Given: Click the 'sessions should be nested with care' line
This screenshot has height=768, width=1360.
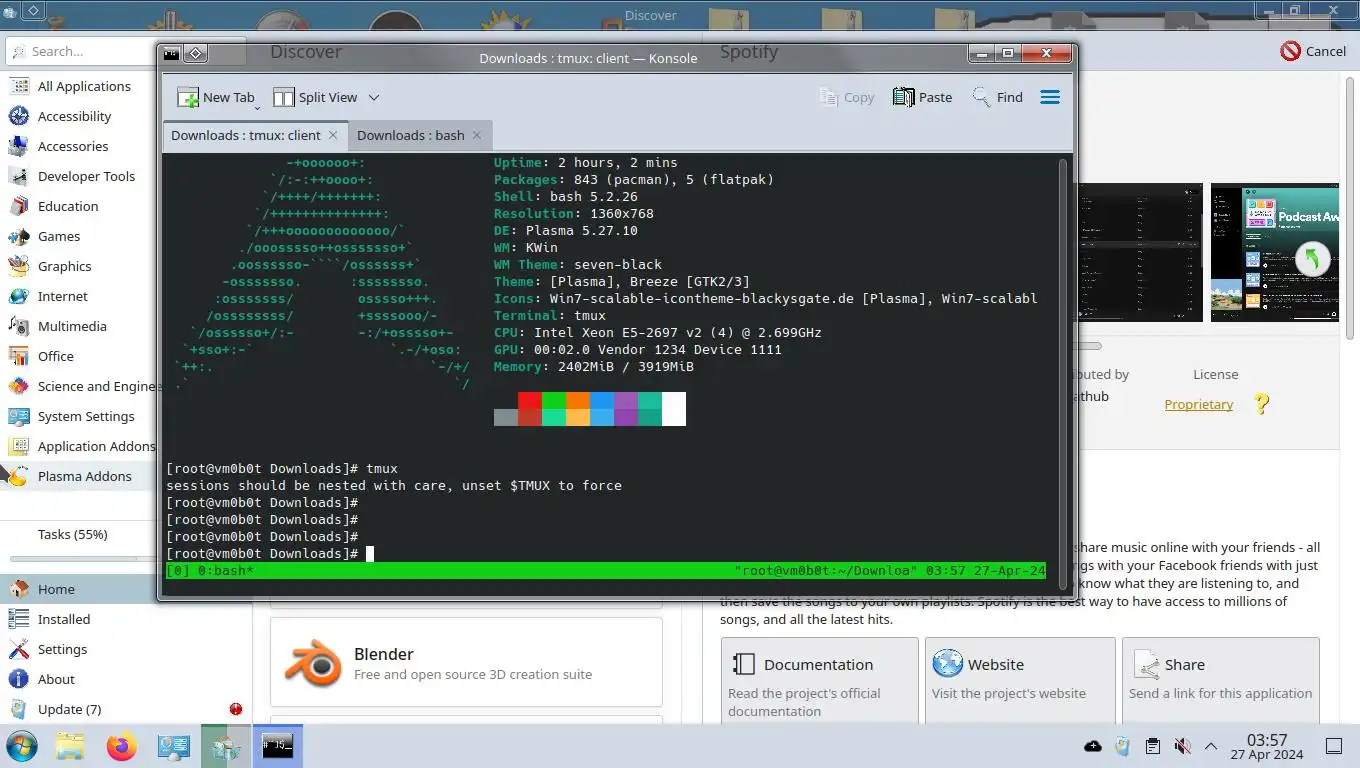Looking at the screenshot, I should click(x=394, y=485).
